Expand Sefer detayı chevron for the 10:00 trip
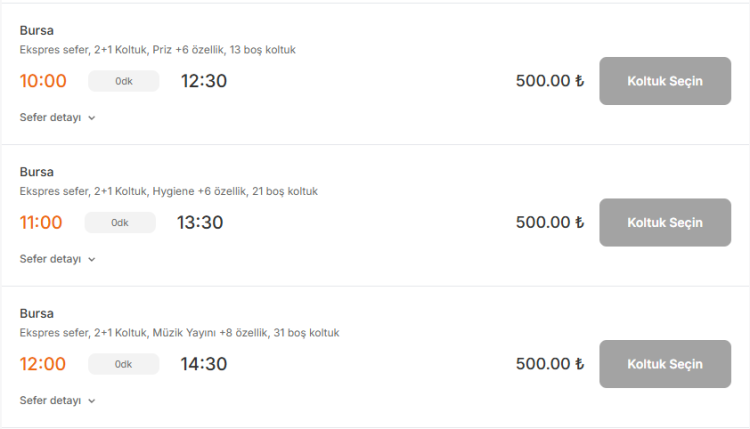 (x=92, y=118)
